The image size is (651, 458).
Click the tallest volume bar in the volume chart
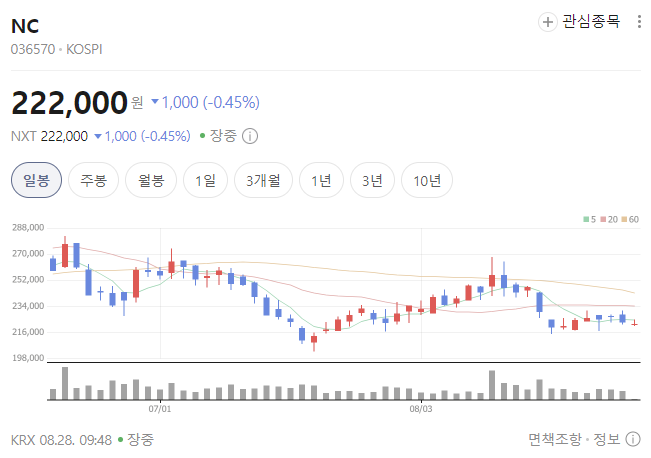point(65,383)
